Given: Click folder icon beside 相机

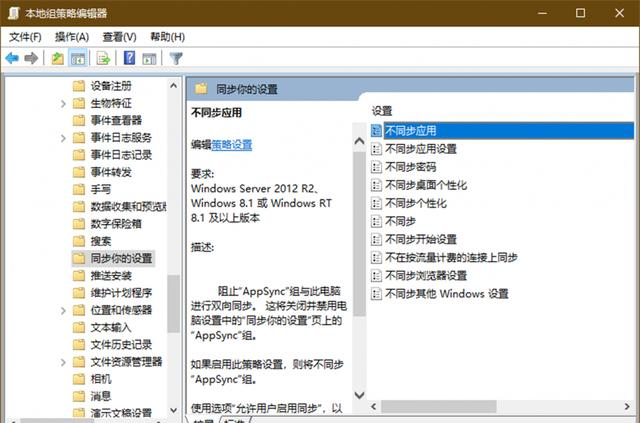Looking at the screenshot, I should pyautogui.click(x=78, y=379).
